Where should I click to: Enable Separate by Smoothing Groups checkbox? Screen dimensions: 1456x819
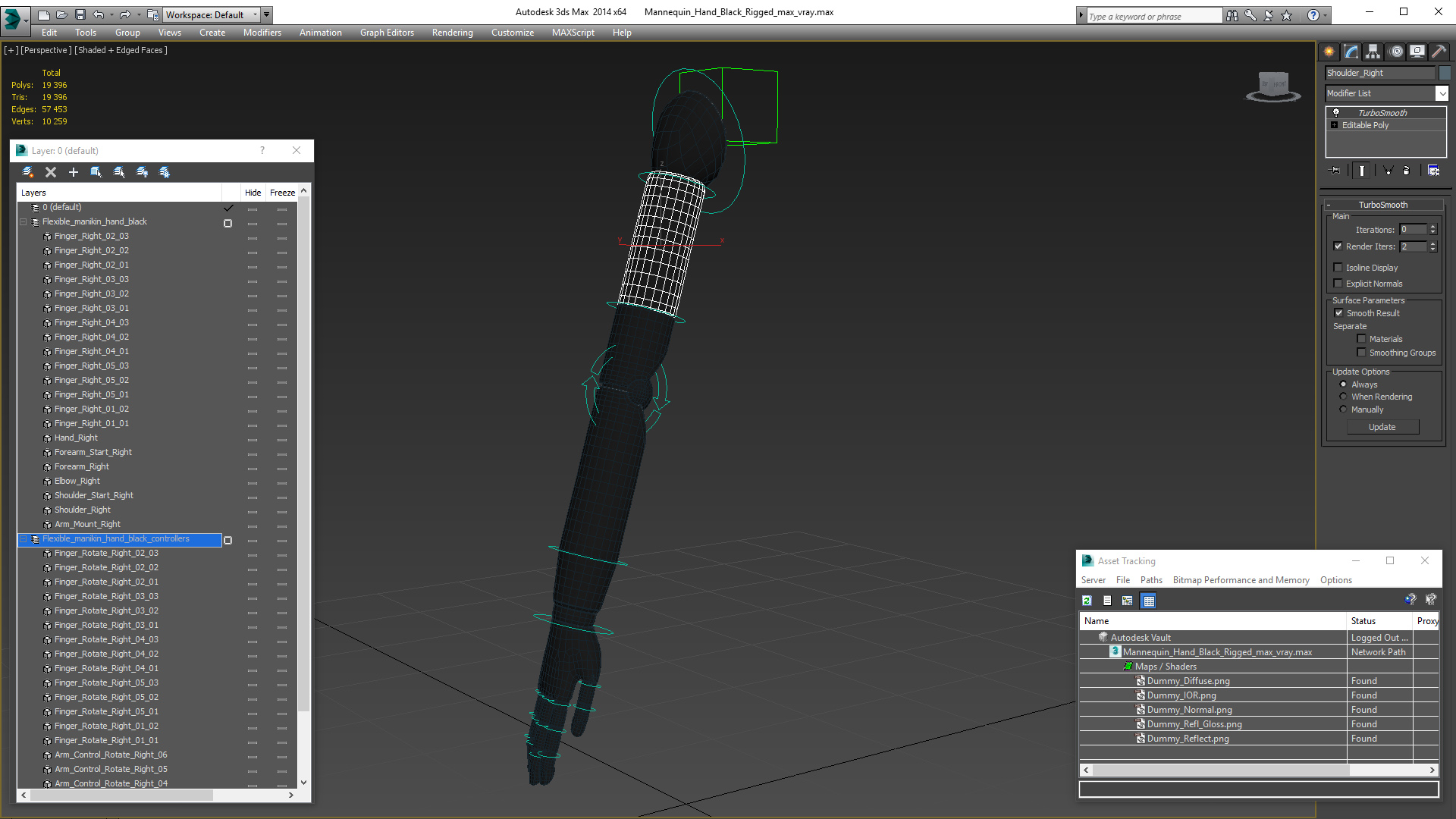click(1362, 353)
